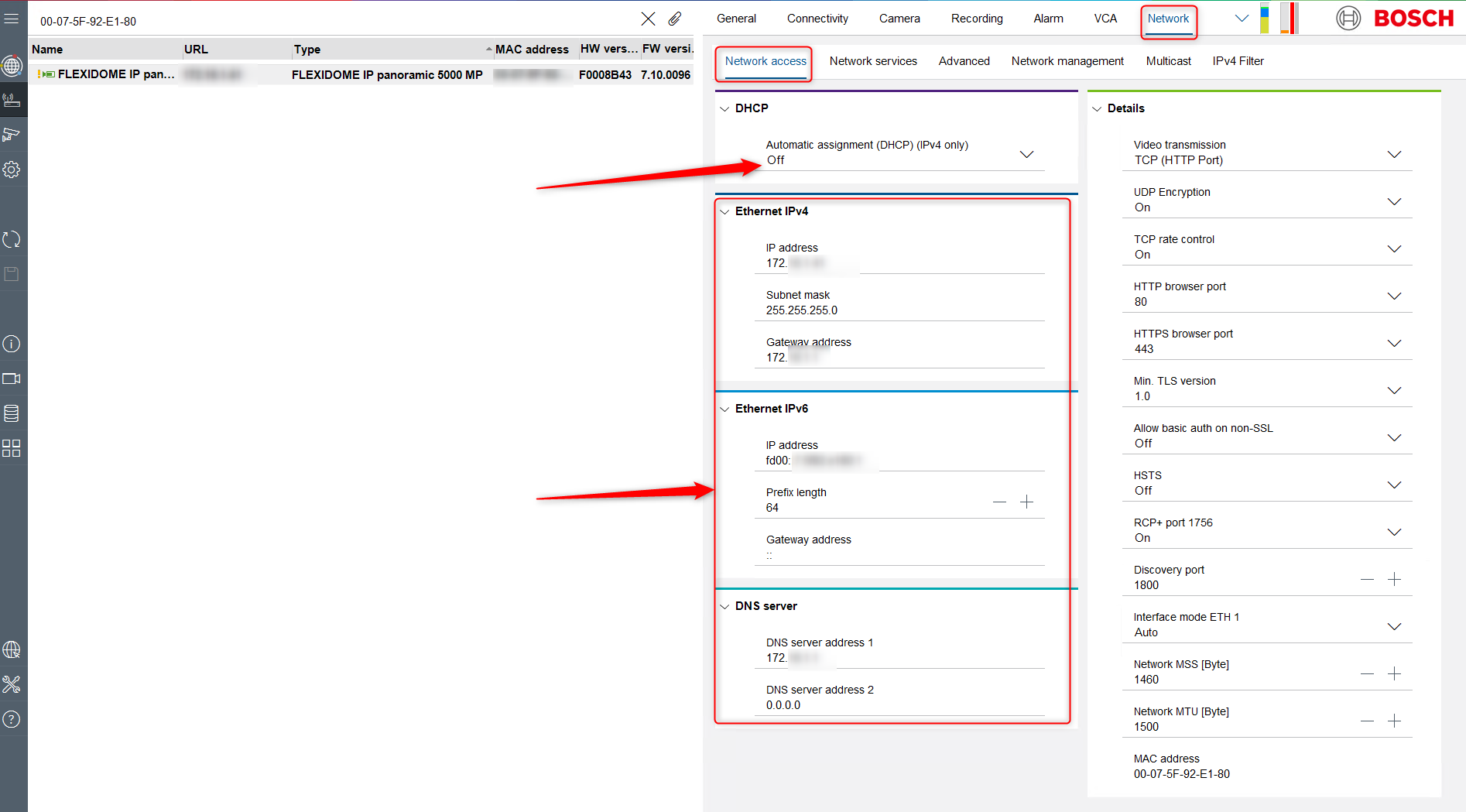Click the attachment paperclip icon

point(674,18)
